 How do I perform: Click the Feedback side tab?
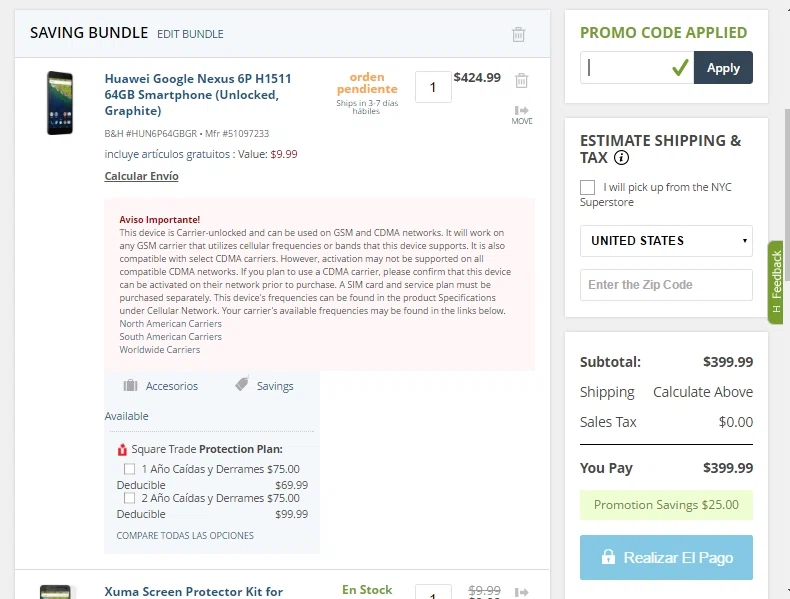776,282
